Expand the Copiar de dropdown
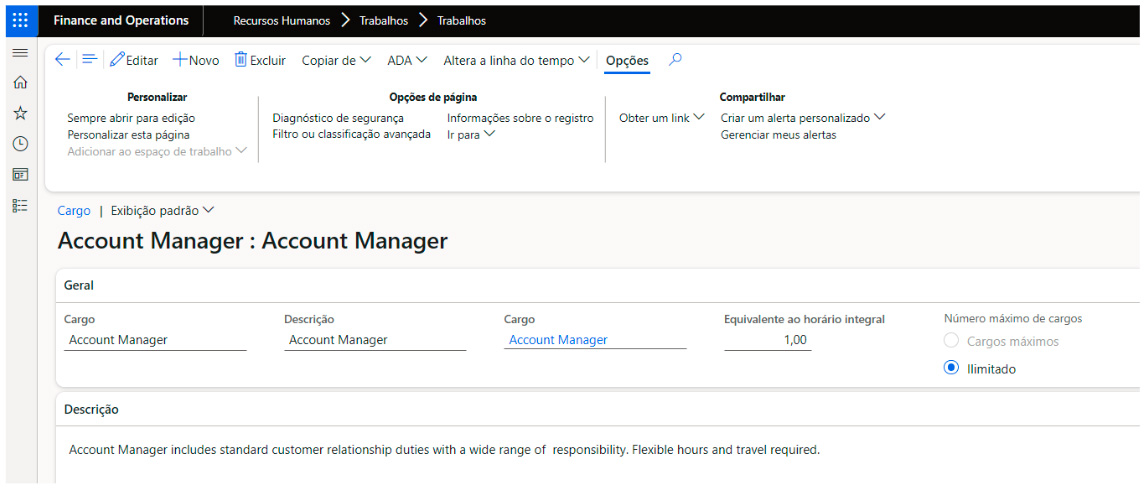1148x490 pixels. [336, 61]
